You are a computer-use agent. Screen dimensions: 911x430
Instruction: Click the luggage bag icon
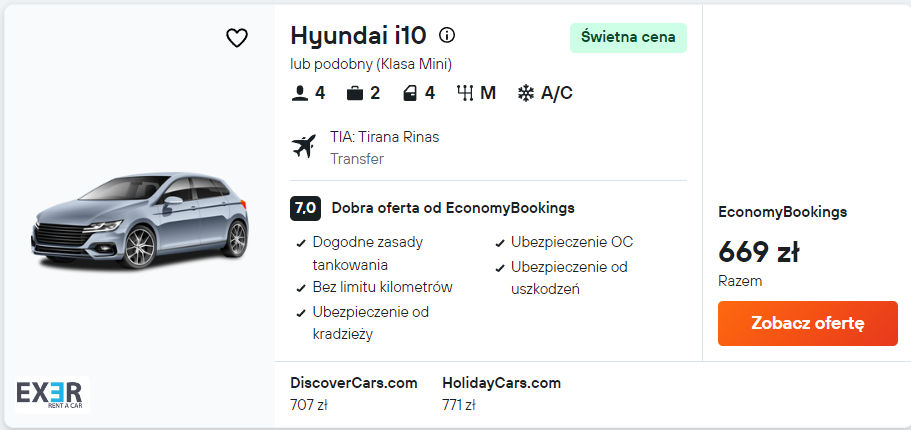[354, 93]
